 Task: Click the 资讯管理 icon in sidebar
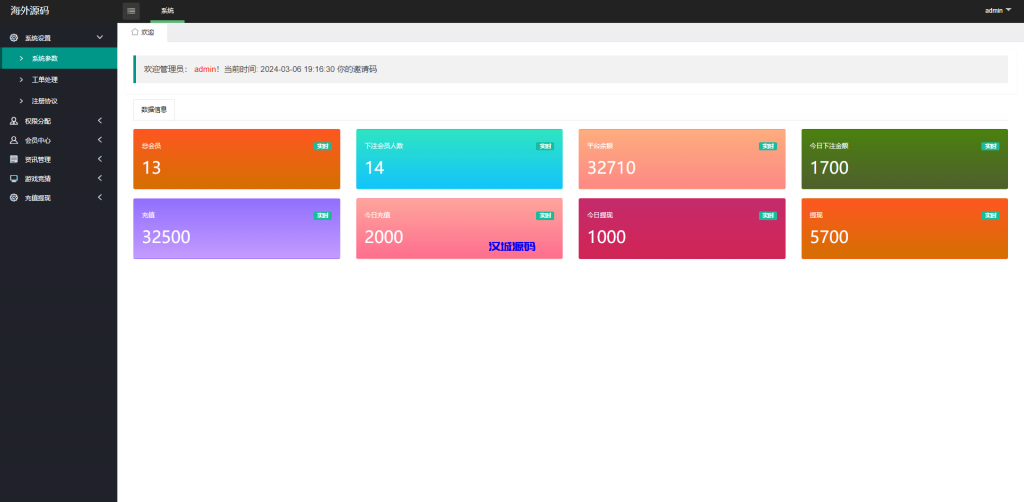tap(14, 159)
